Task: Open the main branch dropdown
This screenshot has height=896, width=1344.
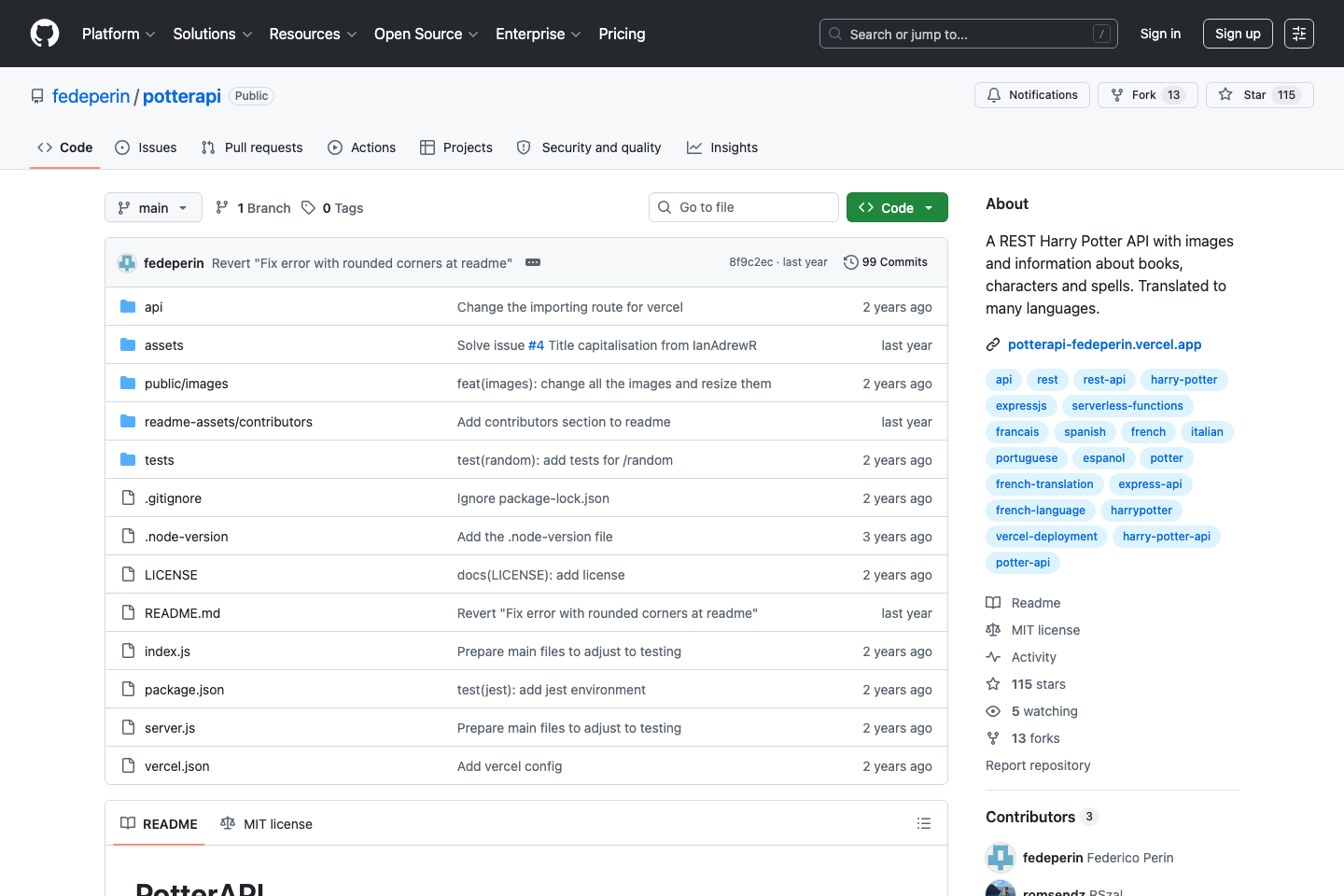Action: pyautogui.click(x=152, y=207)
